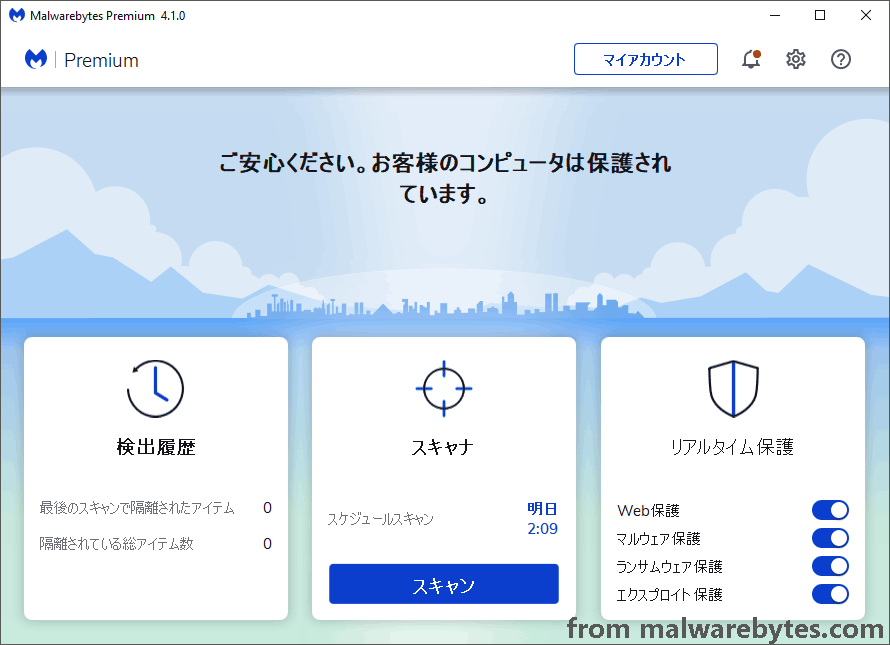Open help via the question mark icon
Screen dimensions: 890x645
point(841,59)
